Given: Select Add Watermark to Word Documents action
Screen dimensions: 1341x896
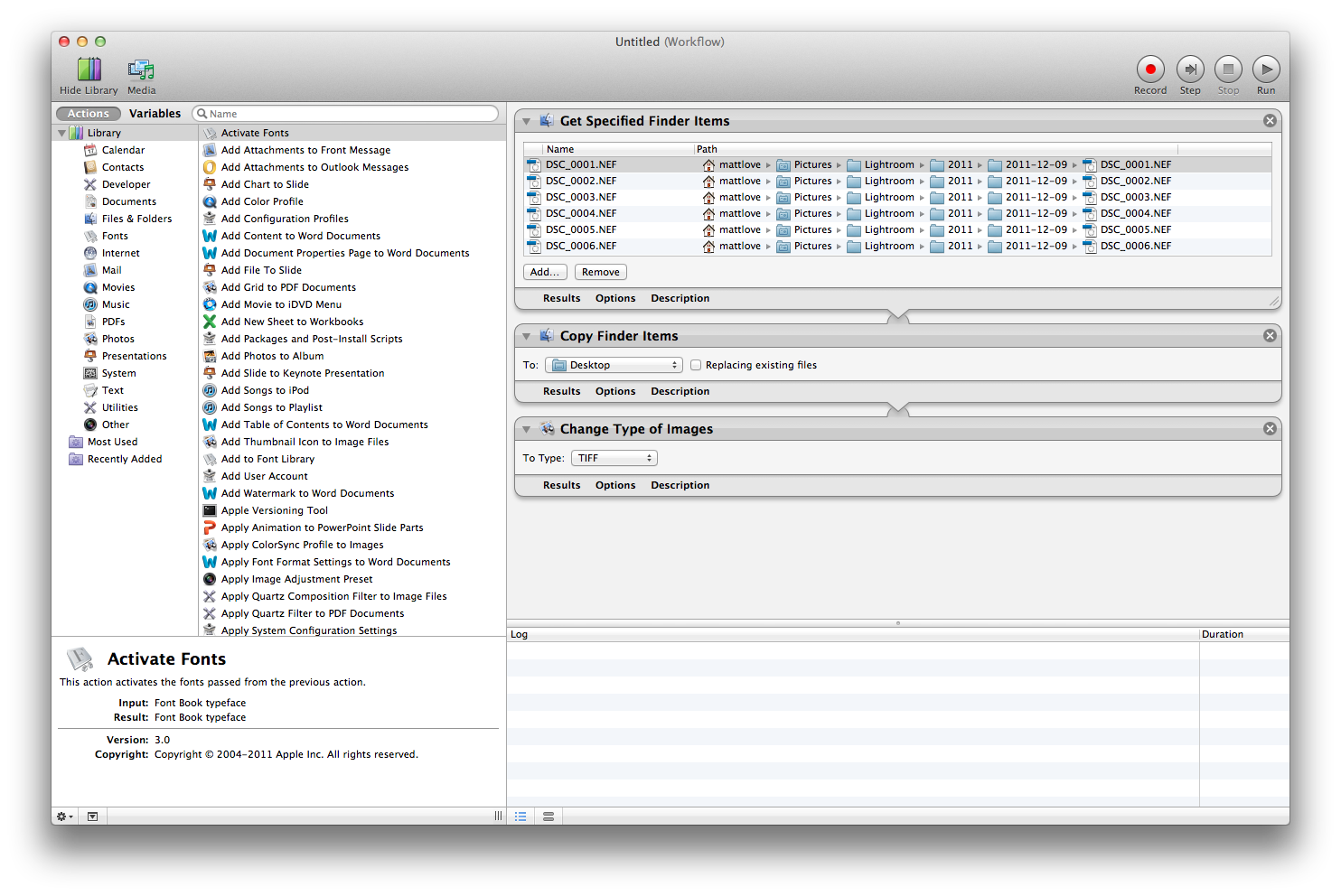Looking at the screenshot, I should (352, 493).
